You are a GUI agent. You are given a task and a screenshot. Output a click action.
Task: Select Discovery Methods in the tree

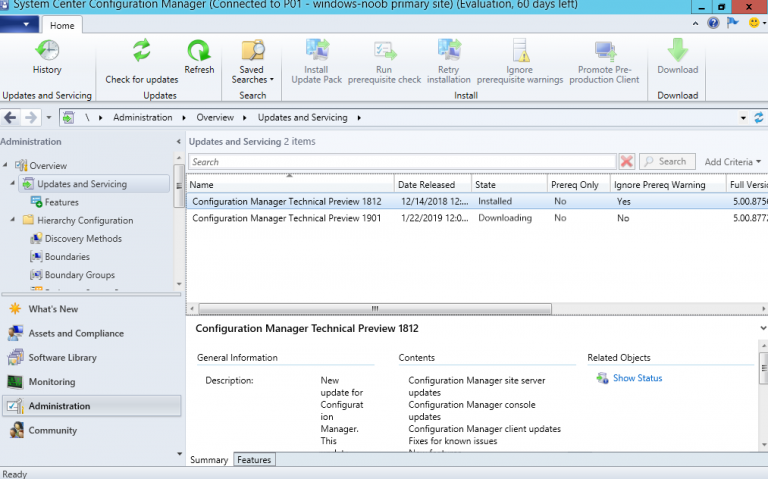83,239
